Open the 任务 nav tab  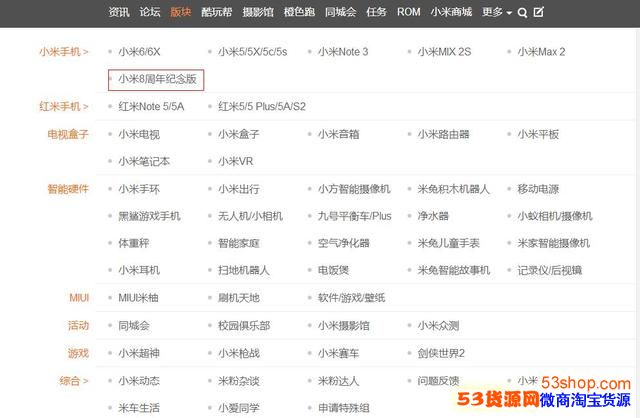click(376, 12)
